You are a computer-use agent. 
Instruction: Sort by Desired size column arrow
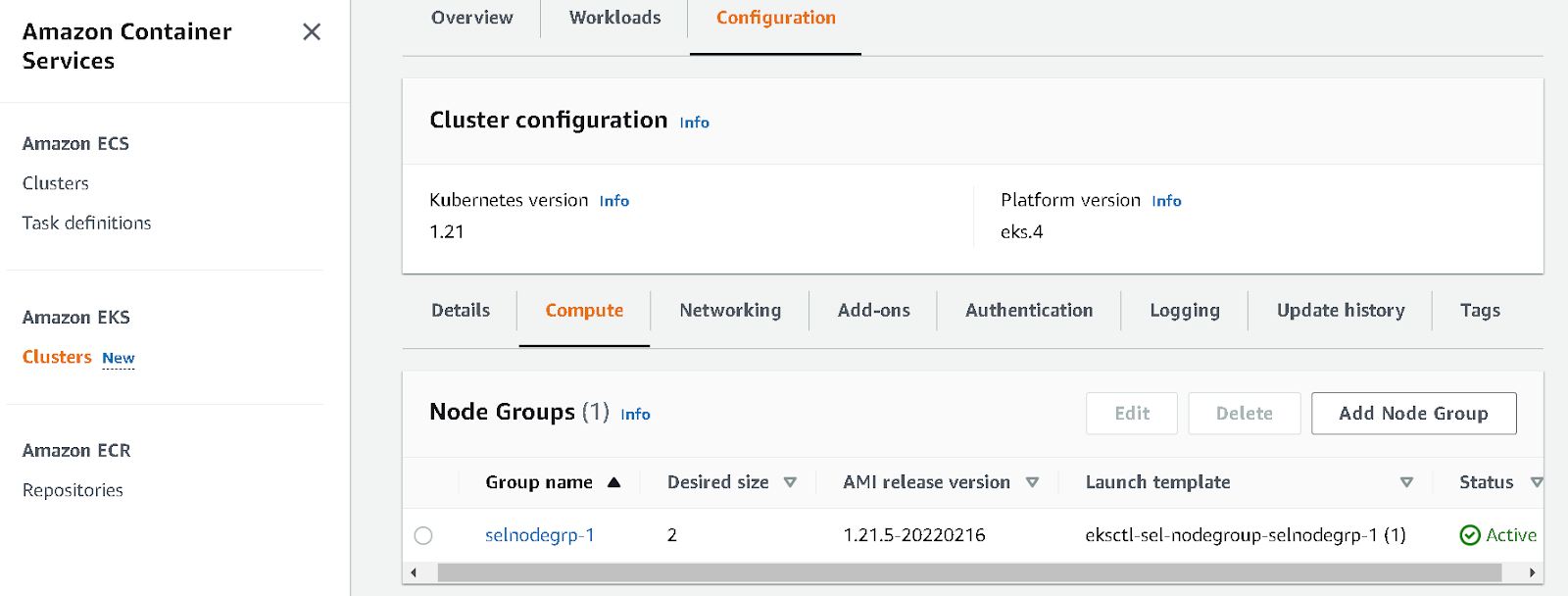click(x=790, y=482)
